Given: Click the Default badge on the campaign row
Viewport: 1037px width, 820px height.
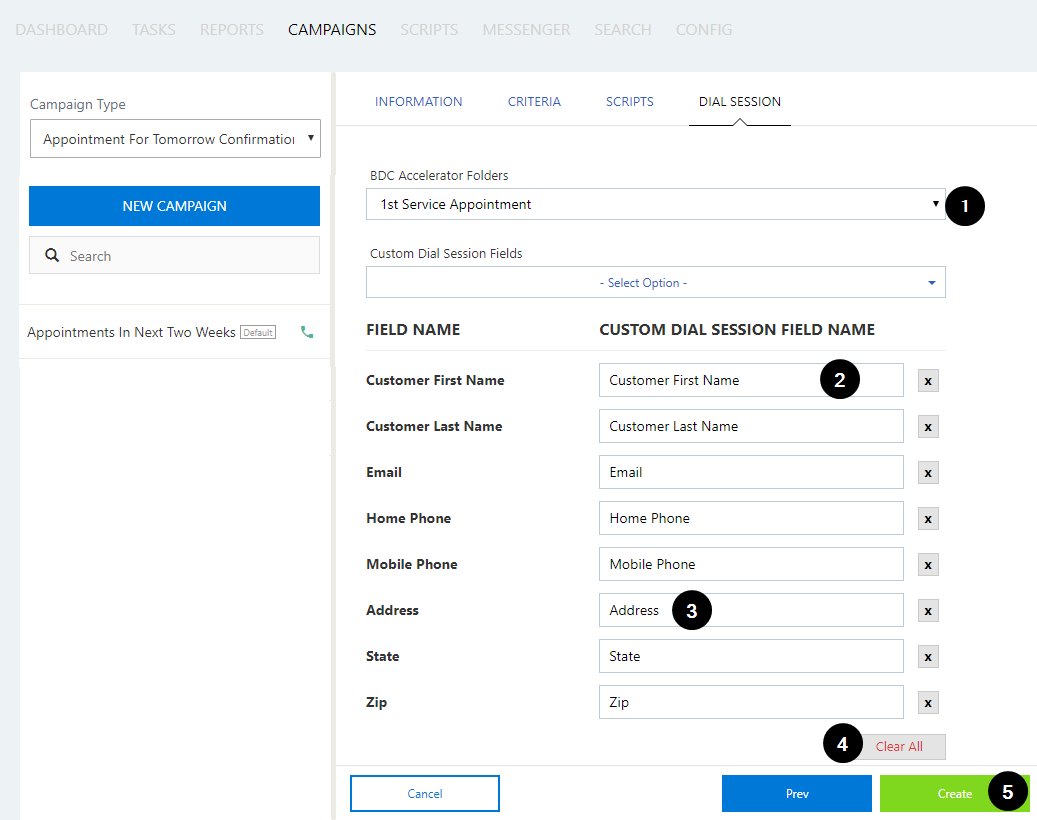Looking at the screenshot, I should pos(258,333).
